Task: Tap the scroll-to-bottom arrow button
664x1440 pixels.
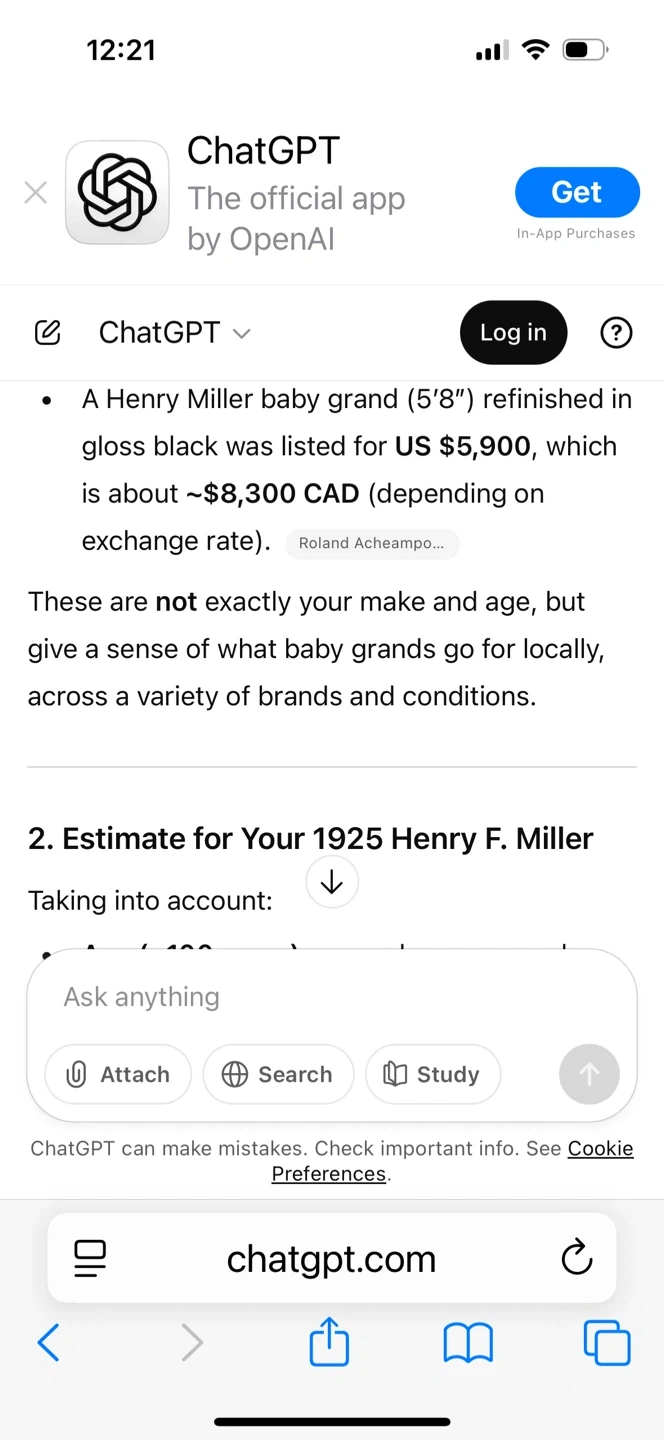Action: tap(332, 882)
